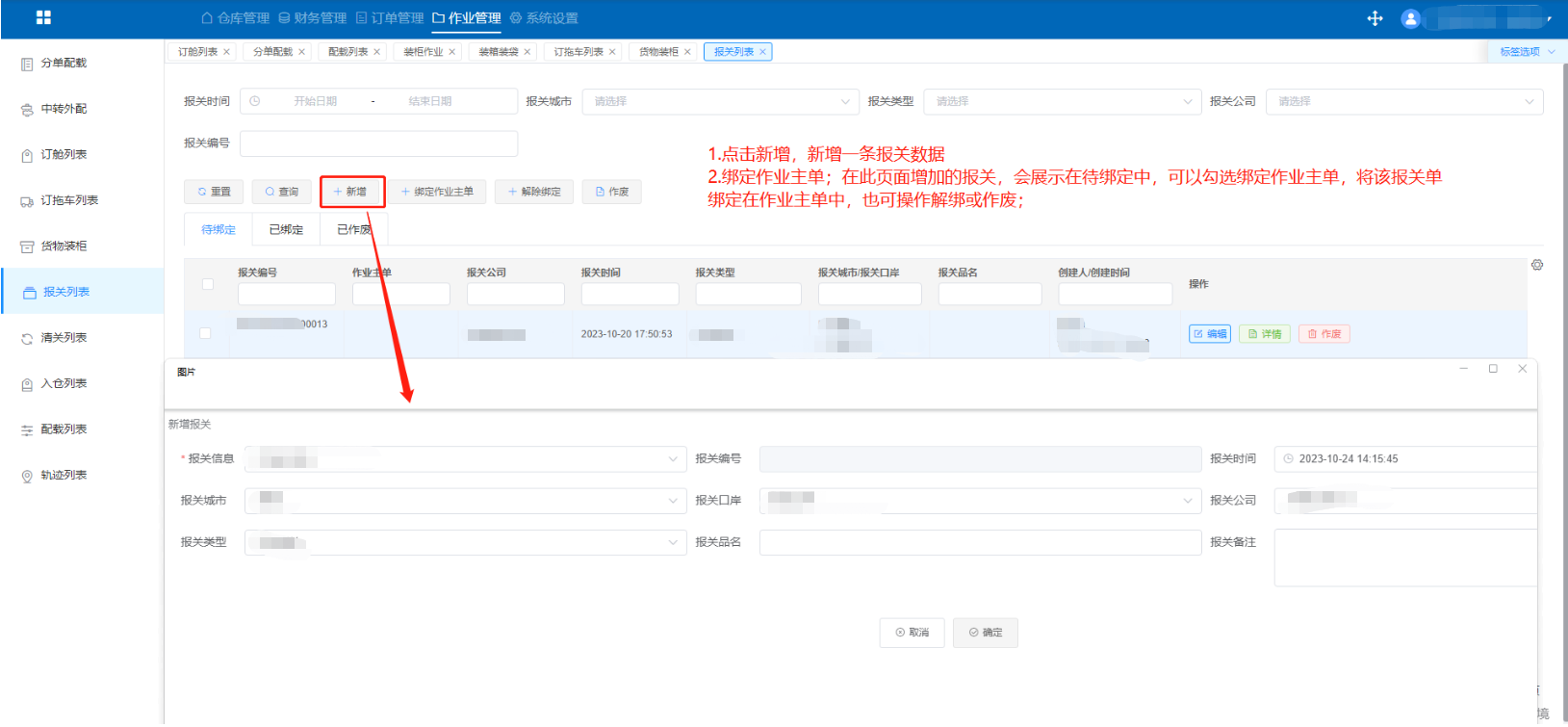
Task: Close the 报关列表 tab
Action: (762, 52)
